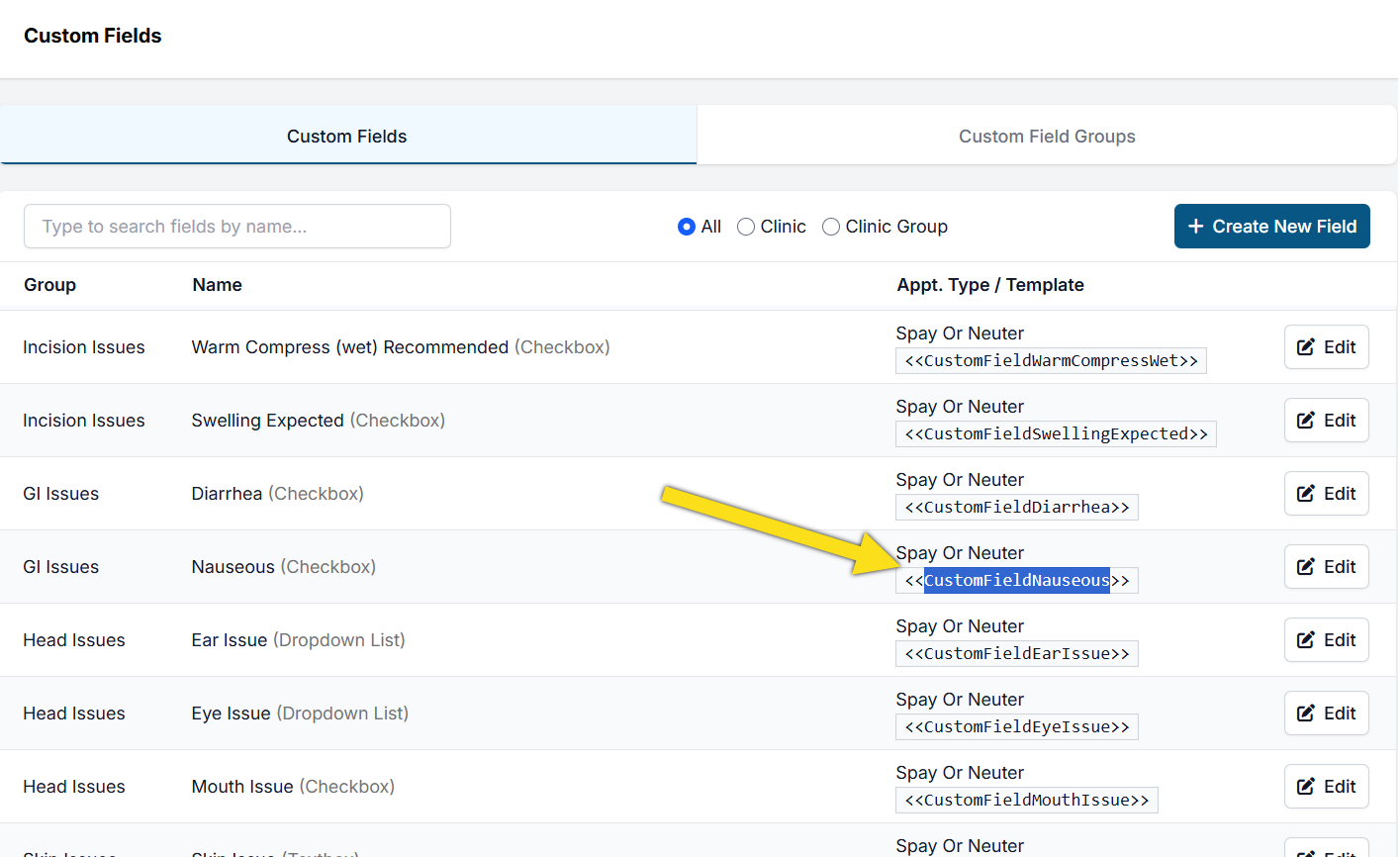Screen dimensions: 1400x857
Task: Select the All radio filter
Action: coord(687,227)
